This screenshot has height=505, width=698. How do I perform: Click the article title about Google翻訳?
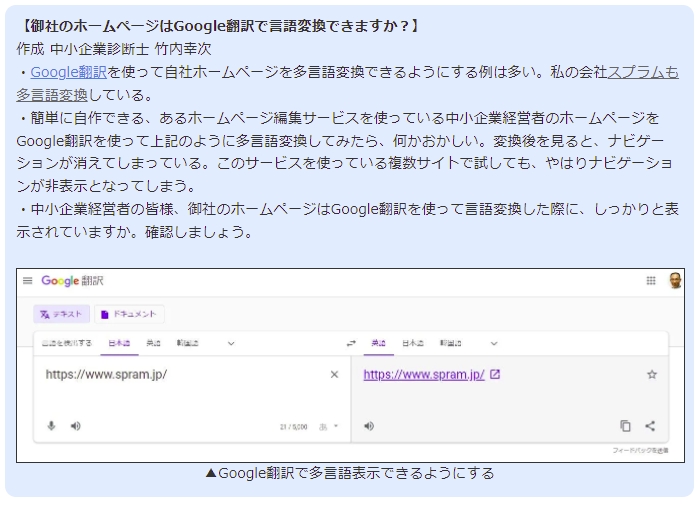(x=219, y=26)
